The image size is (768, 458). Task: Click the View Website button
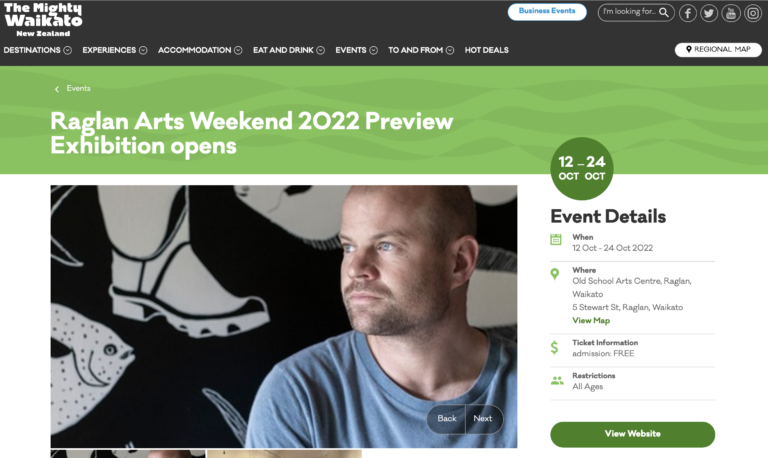click(x=632, y=434)
